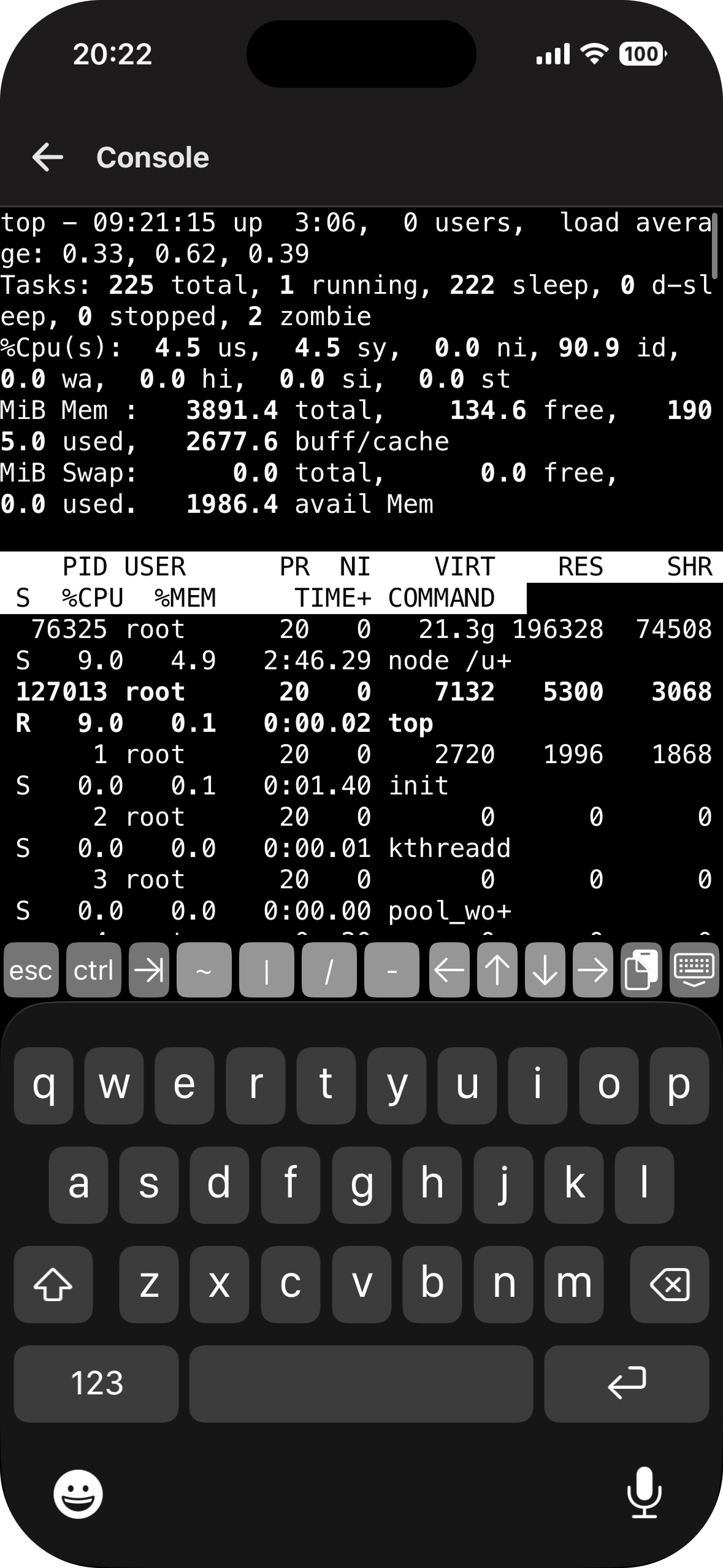Viewport: 723px width, 1568px height.
Task: Toggle the ctrl modifier key
Action: pos(93,970)
